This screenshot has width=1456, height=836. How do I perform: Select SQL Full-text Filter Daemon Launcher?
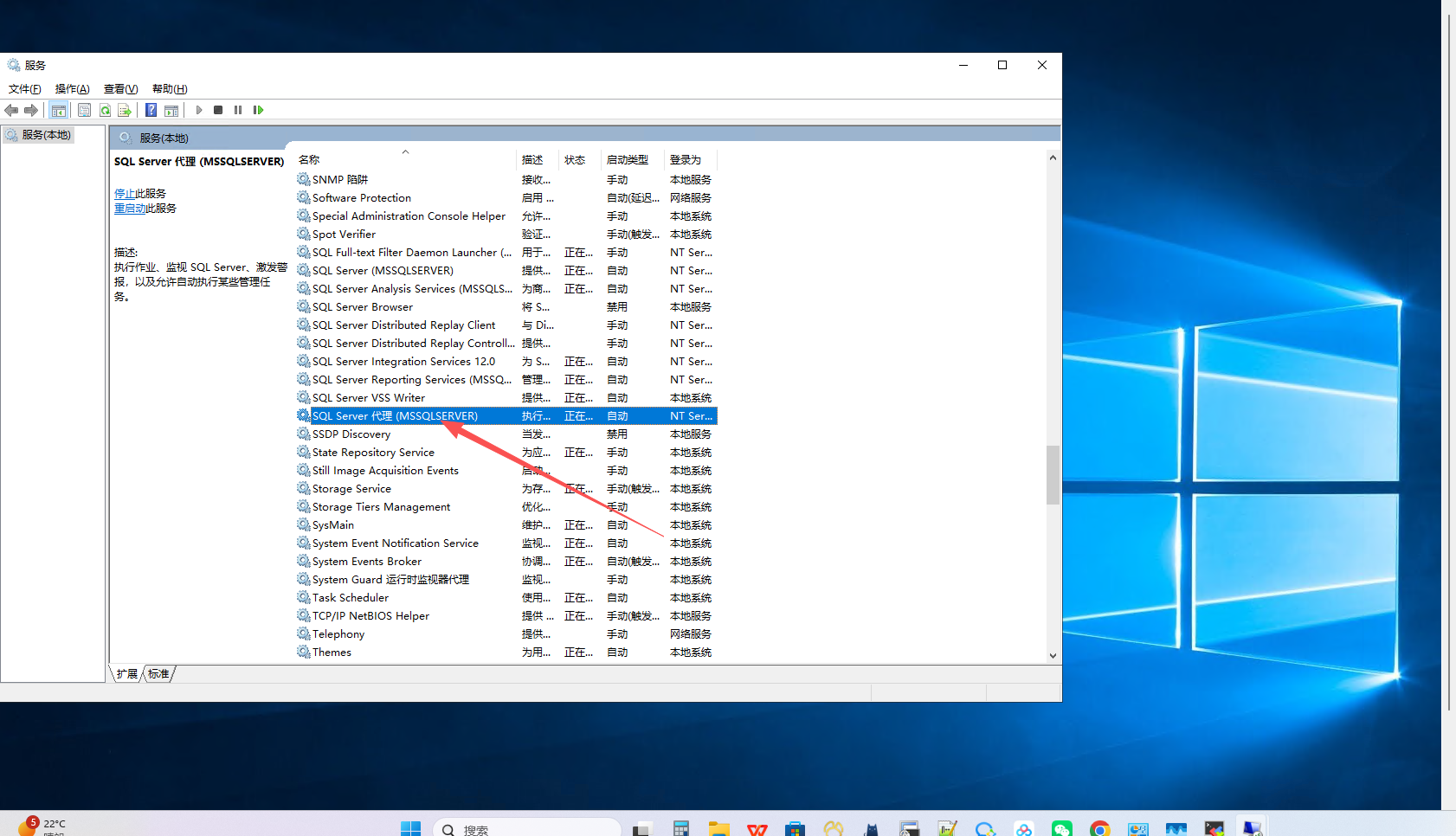506,253
